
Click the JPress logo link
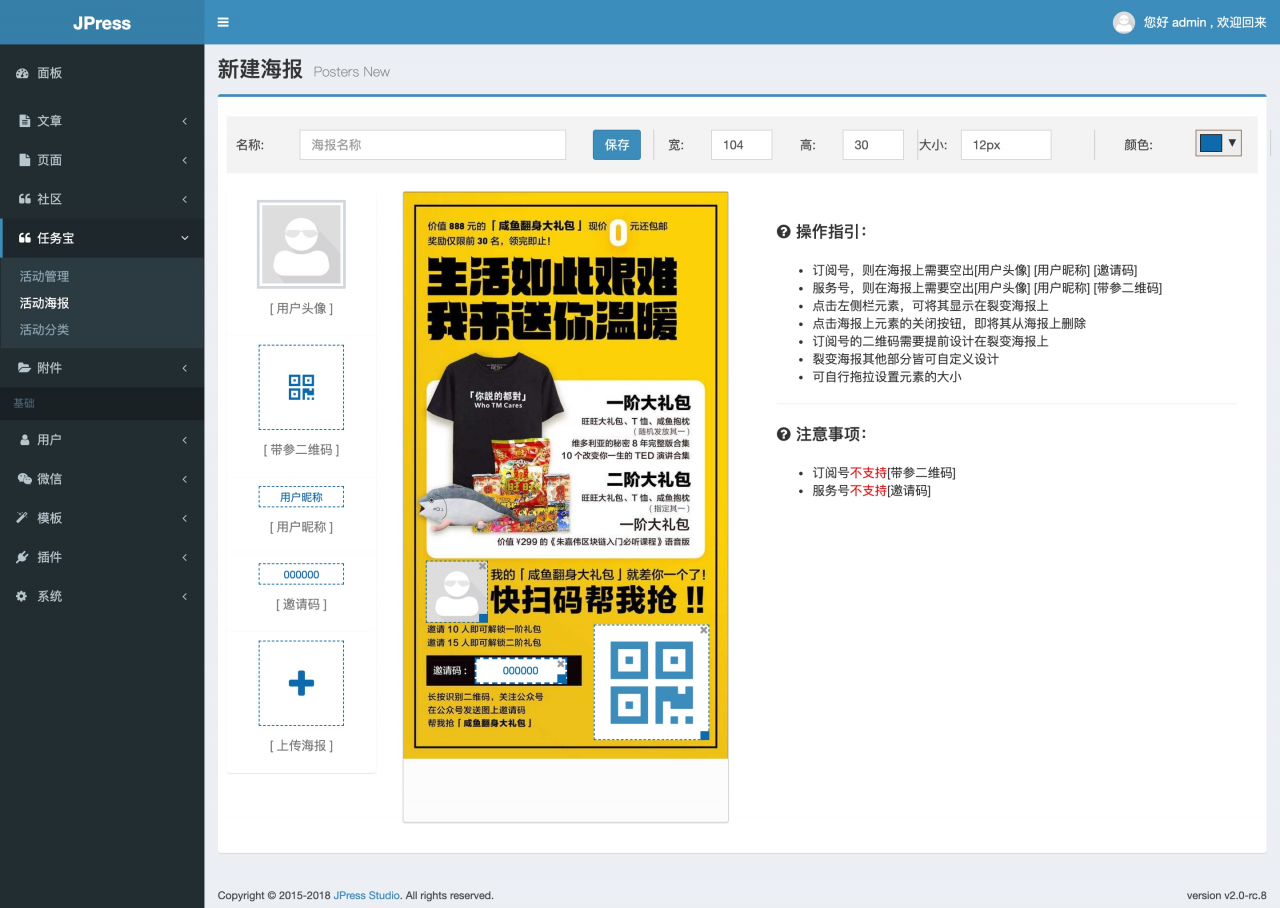click(x=102, y=22)
